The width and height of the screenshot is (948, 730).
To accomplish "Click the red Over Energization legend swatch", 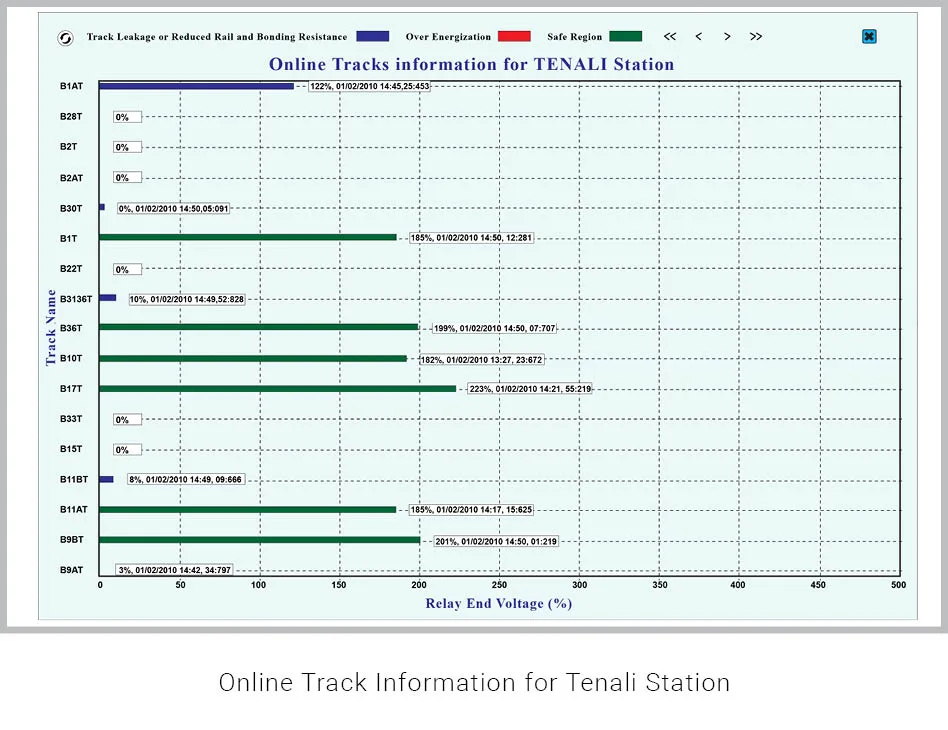I will click(514, 36).
